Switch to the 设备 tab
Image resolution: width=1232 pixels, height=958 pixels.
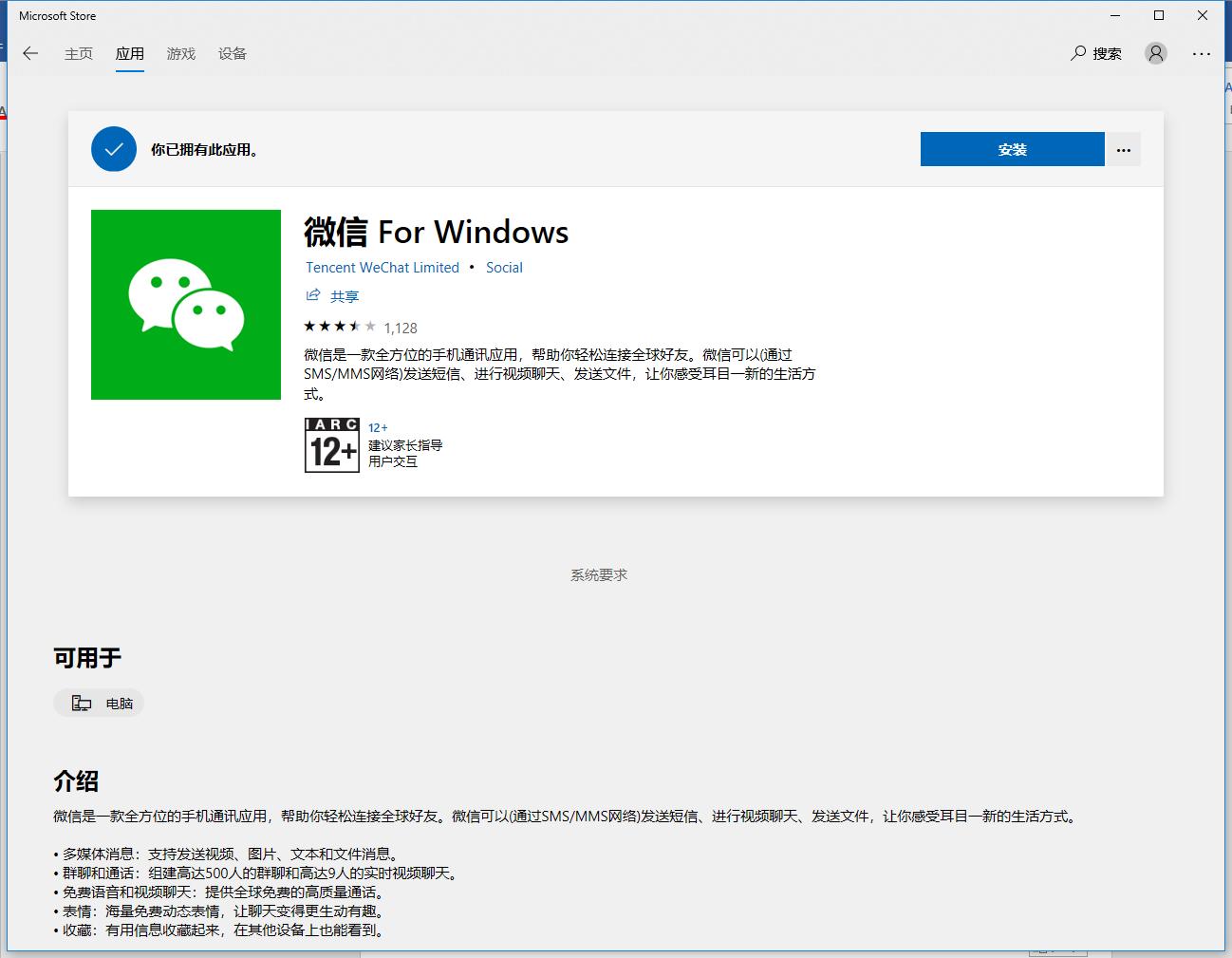coord(232,54)
